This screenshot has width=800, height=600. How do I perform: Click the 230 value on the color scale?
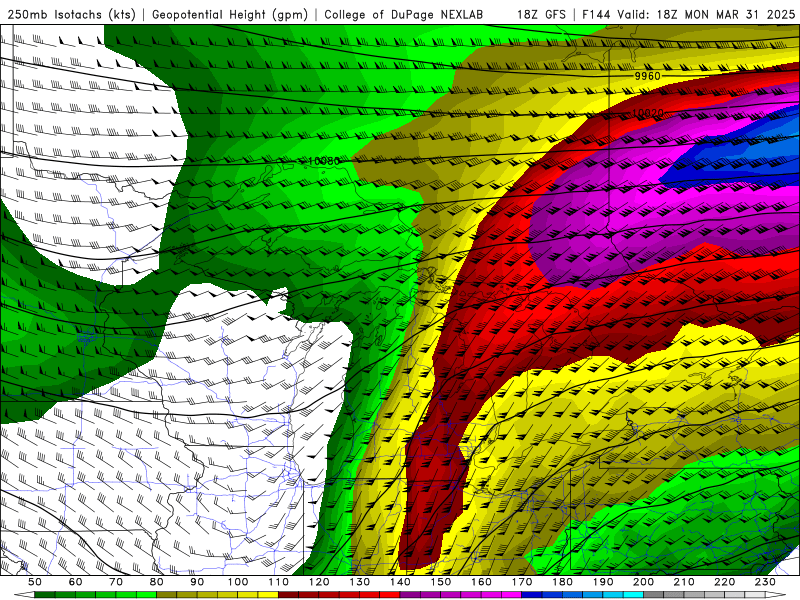[x=765, y=582]
